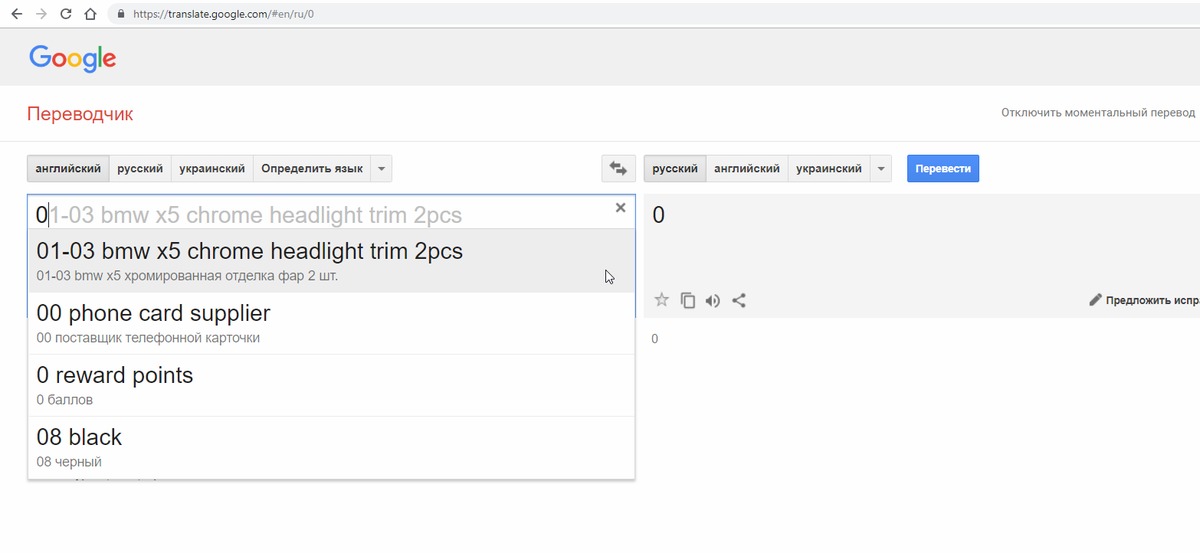The width and height of the screenshot is (1200, 553).
Task: Pick suggestion 00 phone card supplier
Action: (x=331, y=323)
